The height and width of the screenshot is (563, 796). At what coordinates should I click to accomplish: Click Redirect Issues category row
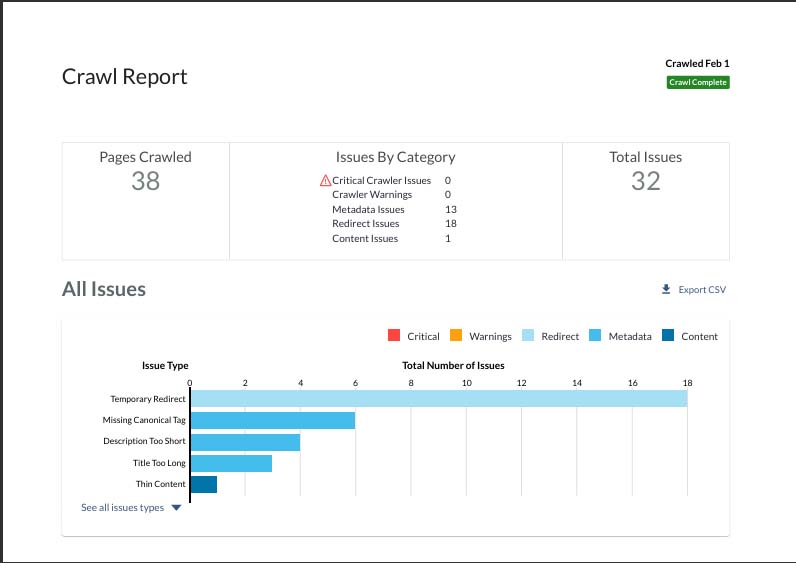click(394, 223)
